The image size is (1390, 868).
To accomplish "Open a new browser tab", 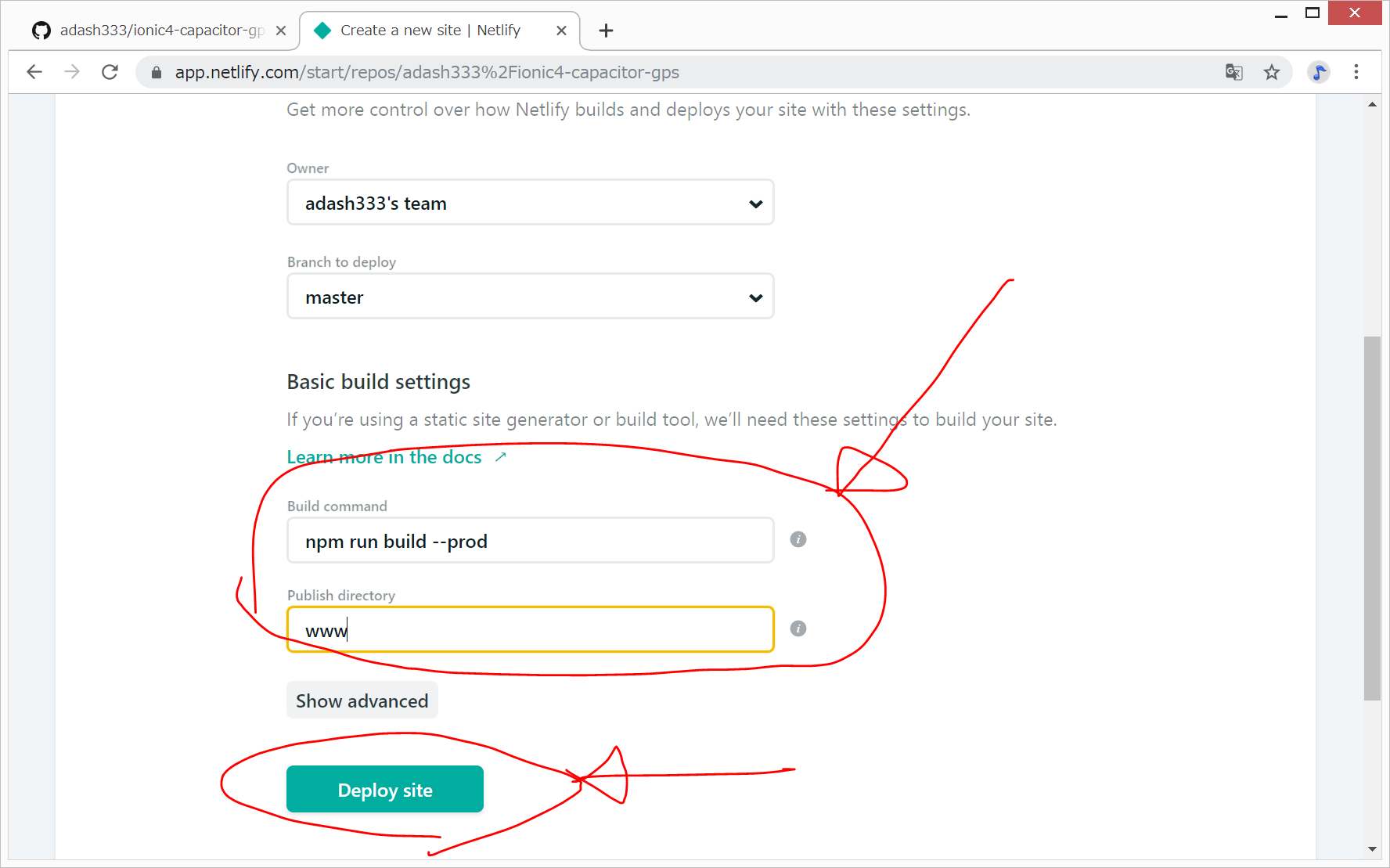I will tap(606, 31).
